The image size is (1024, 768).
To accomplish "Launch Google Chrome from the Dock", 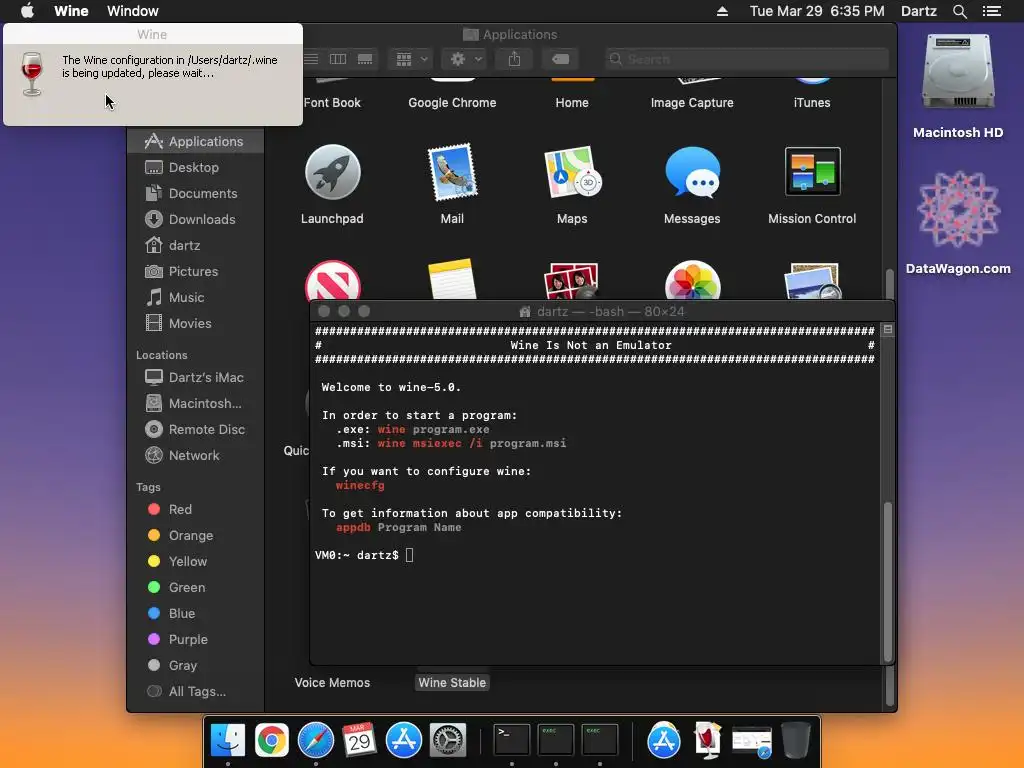I will tap(272, 740).
